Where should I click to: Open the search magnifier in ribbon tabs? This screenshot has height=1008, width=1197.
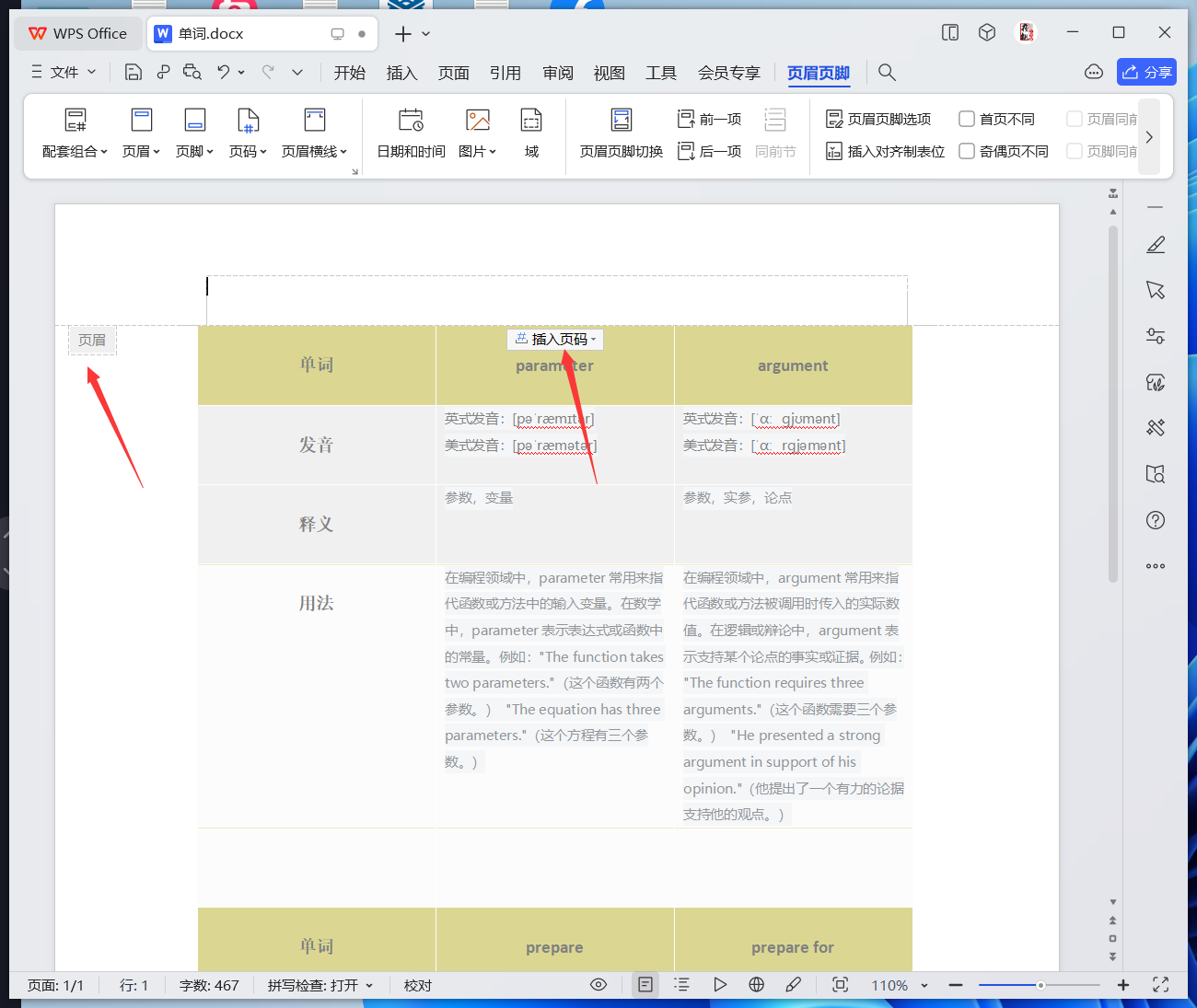tap(887, 72)
